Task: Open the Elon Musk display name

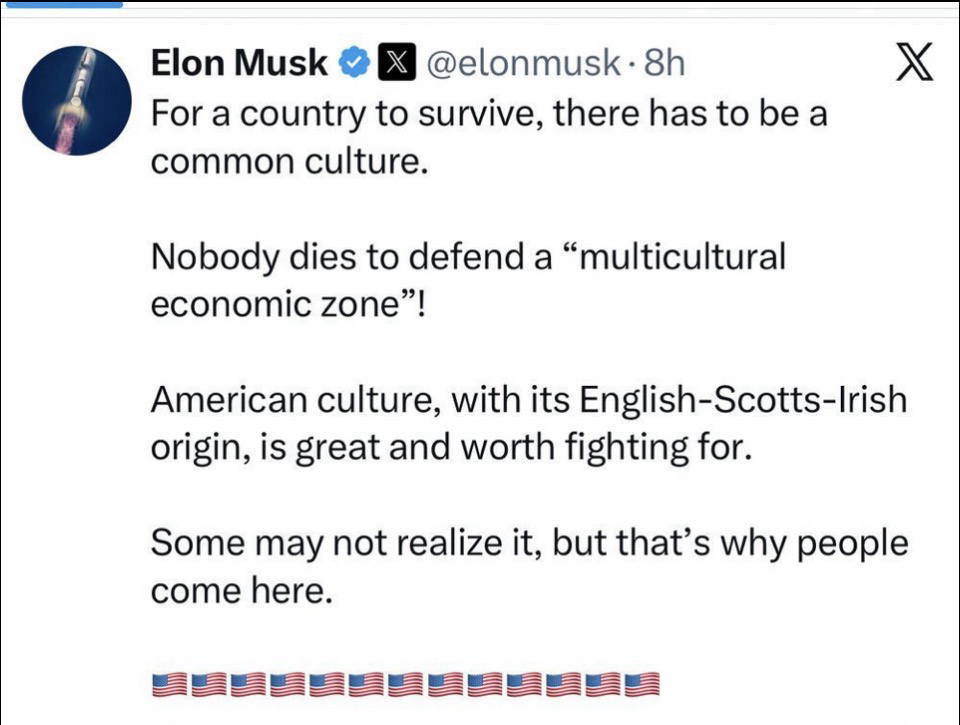Action: coord(239,63)
